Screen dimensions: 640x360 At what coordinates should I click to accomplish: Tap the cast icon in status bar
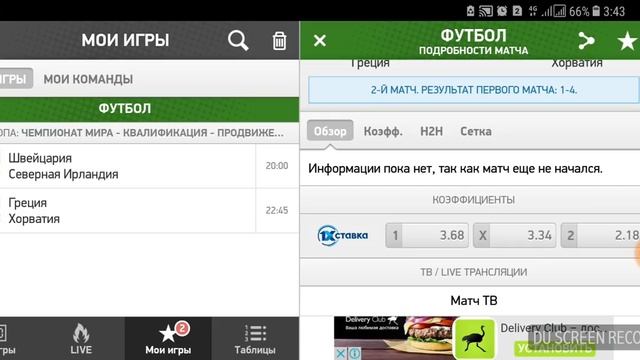click(x=486, y=11)
